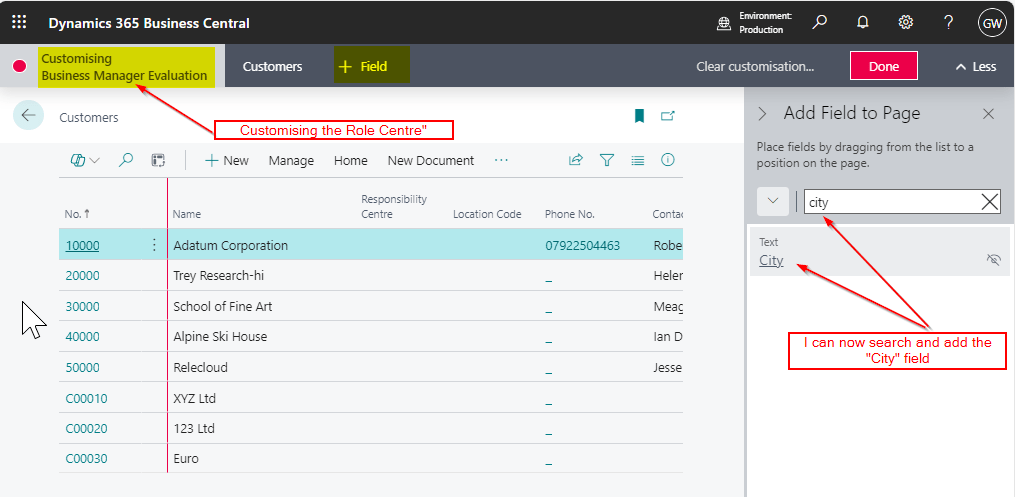Click the red Done button

pos(883,66)
